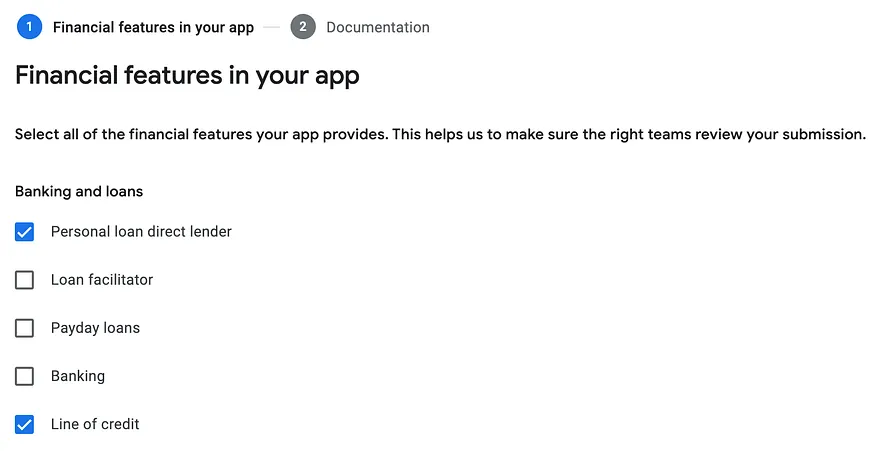
Task: Select step 1 circle in the stepper
Action: click(x=30, y=27)
